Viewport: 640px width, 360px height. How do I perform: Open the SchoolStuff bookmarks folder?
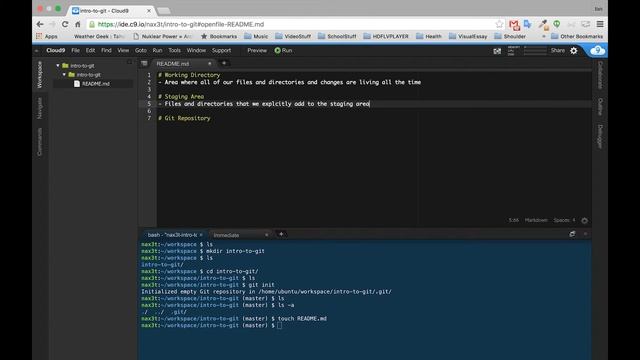pyautogui.click(x=337, y=36)
